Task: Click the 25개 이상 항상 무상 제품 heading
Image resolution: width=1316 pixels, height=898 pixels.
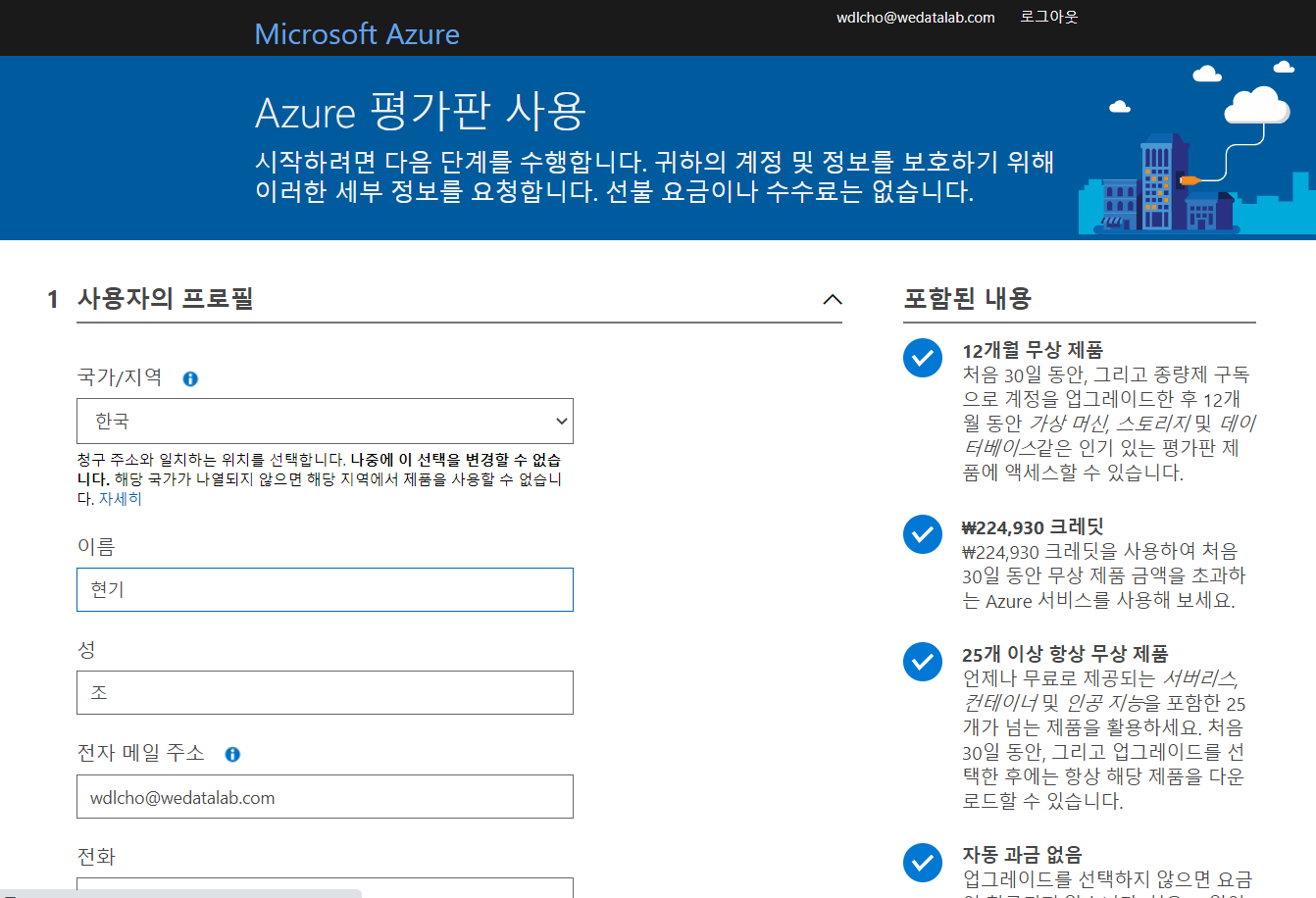Action: [1065, 654]
